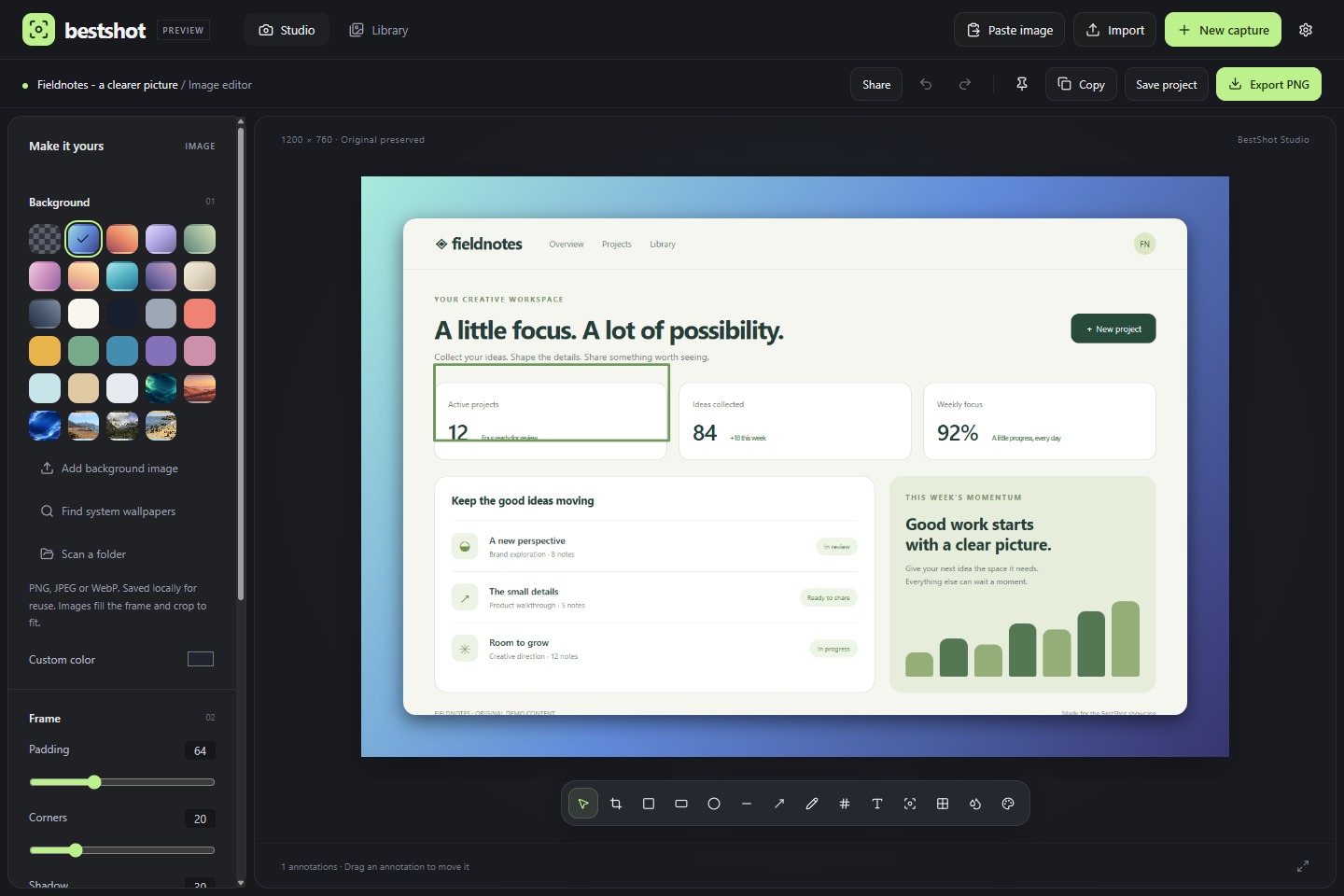
Task: Pick the square shape tool
Action: 649,804
